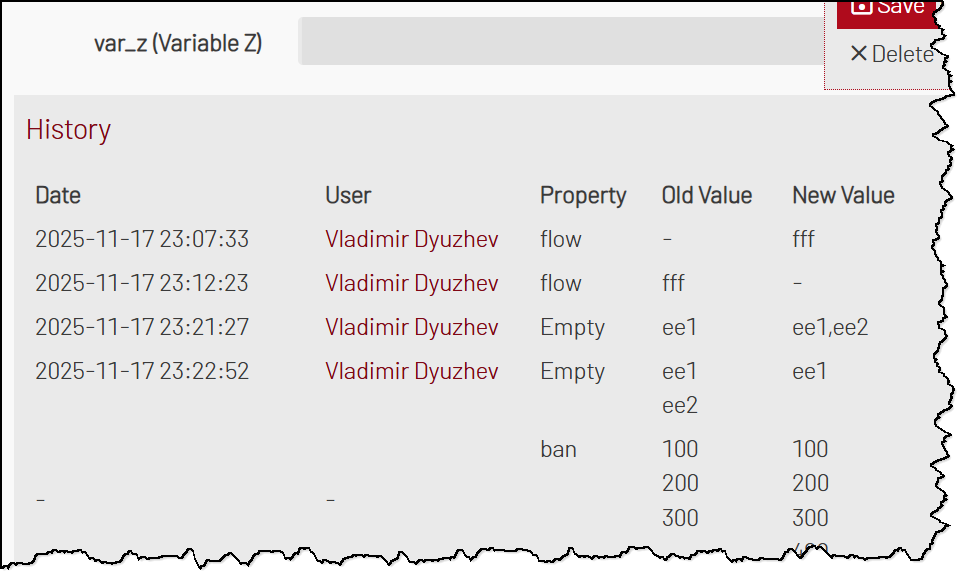This screenshot has width=967, height=581.
Task: Select Vladimir Dyuzhev link in 23:22:52 row
Action: pos(411,371)
